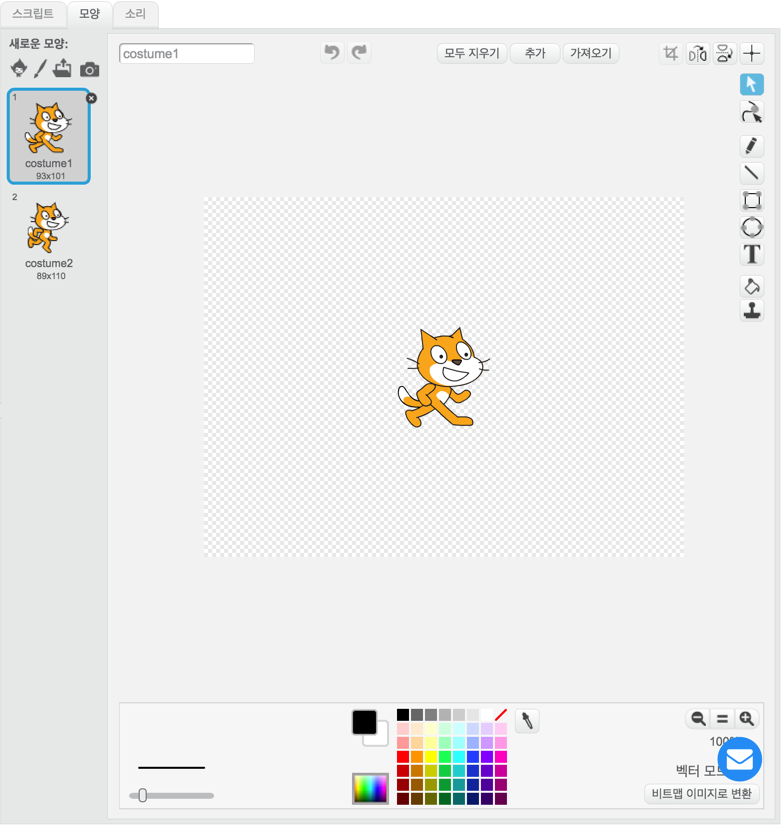Screen dimensions: 782x825
Task: Upload costume from file icon
Action: coord(62,68)
